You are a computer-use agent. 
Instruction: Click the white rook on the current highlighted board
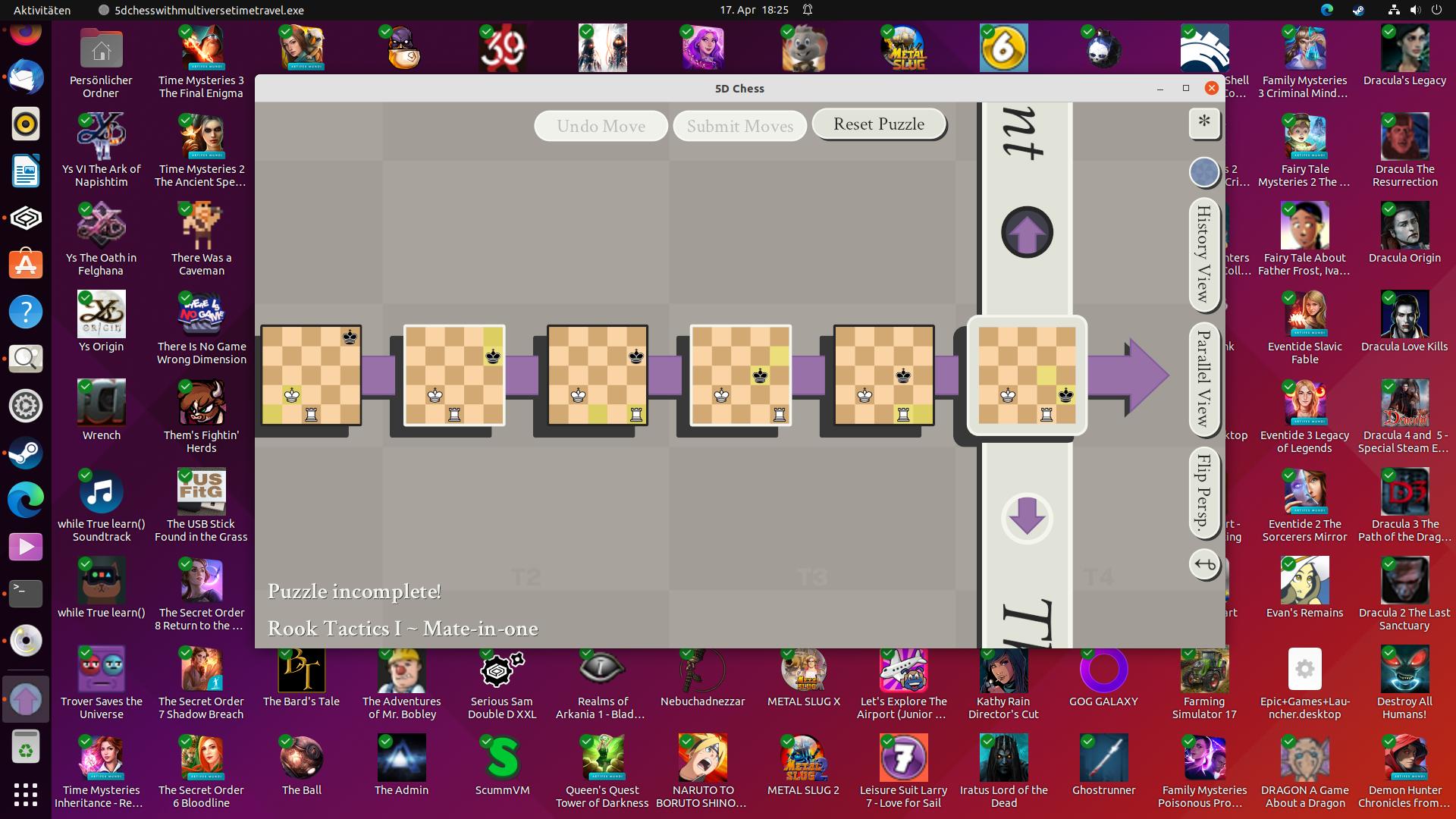click(x=1046, y=414)
